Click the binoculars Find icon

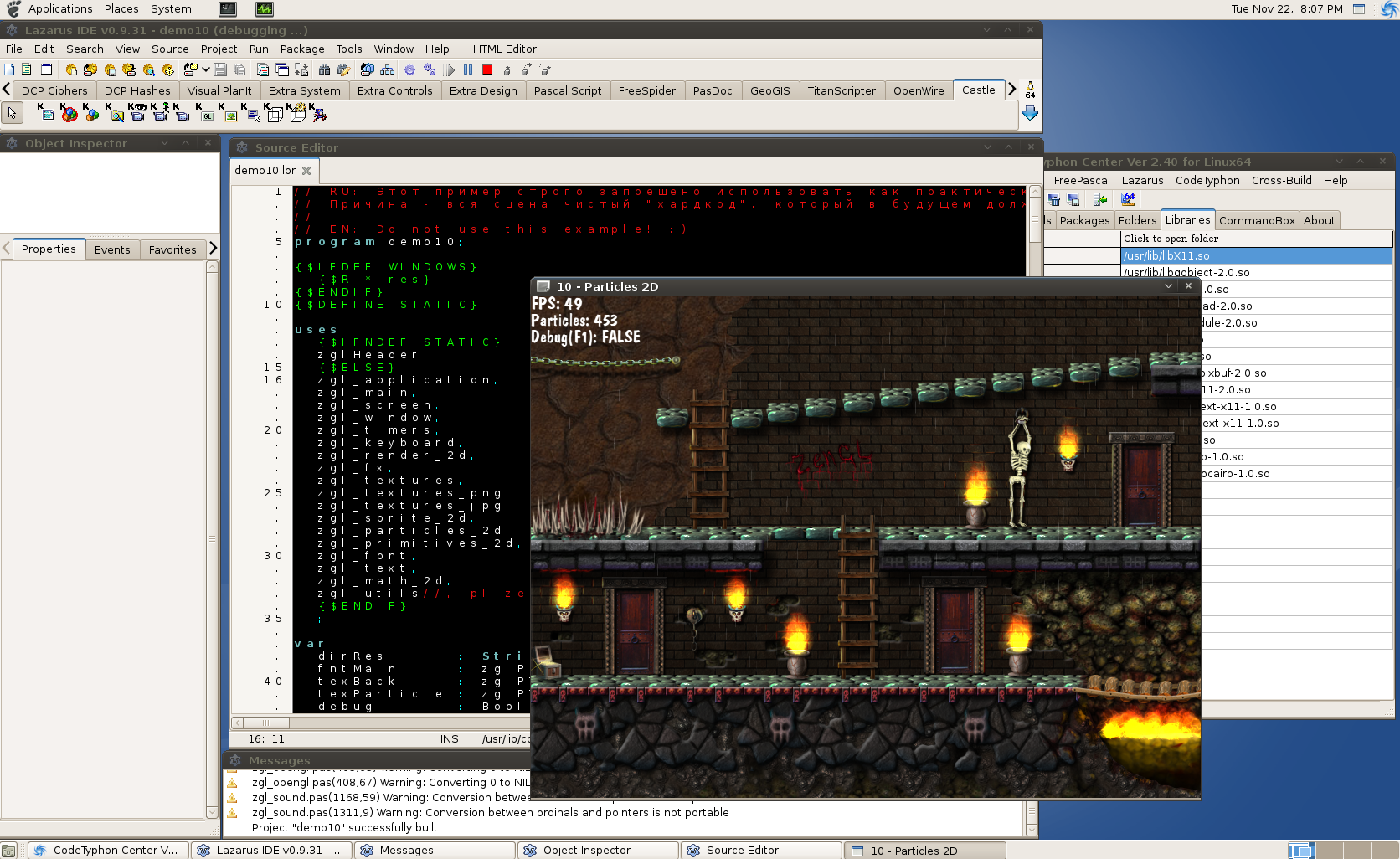point(324,69)
